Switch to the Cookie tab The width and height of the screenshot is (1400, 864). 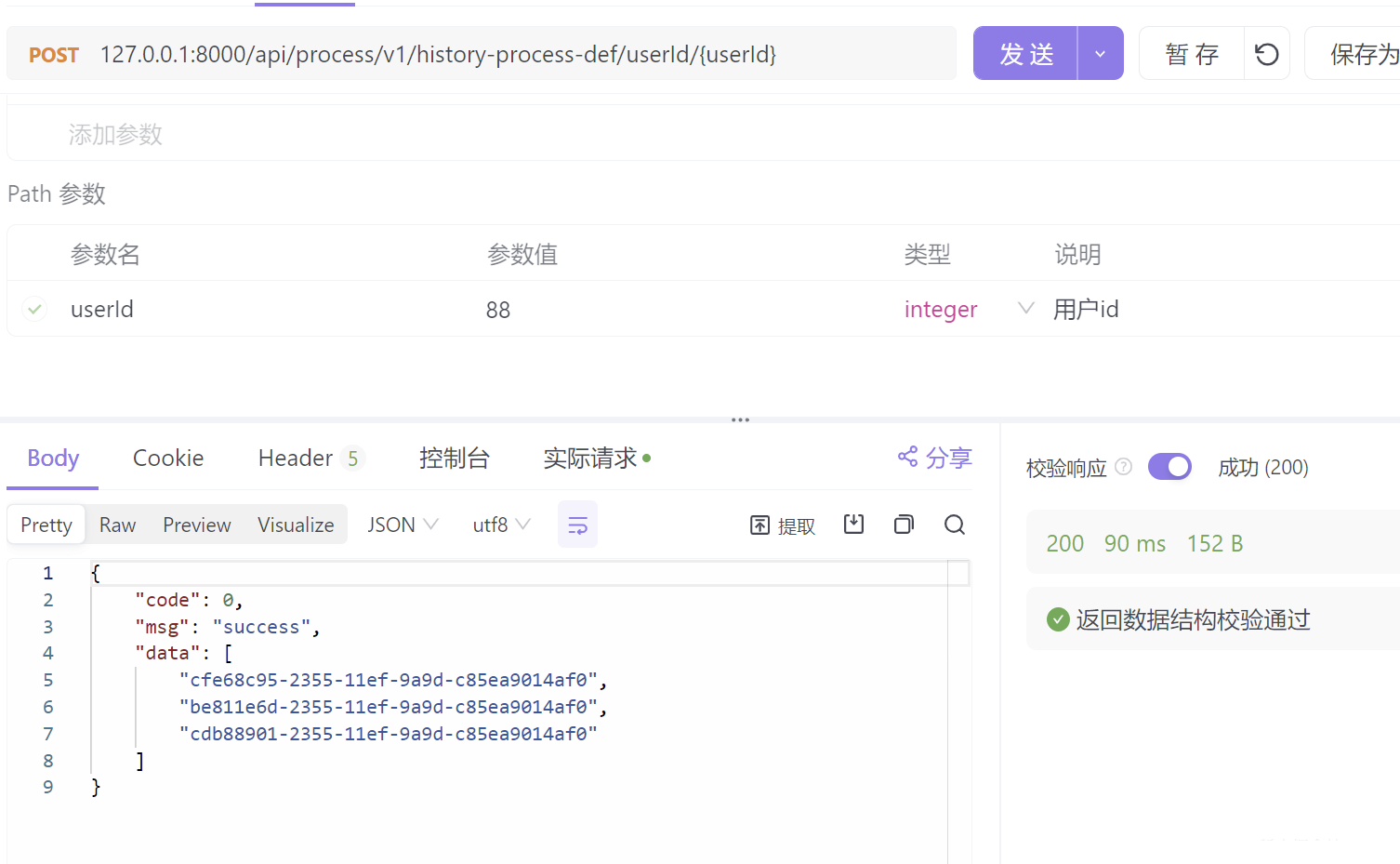point(168,458)
